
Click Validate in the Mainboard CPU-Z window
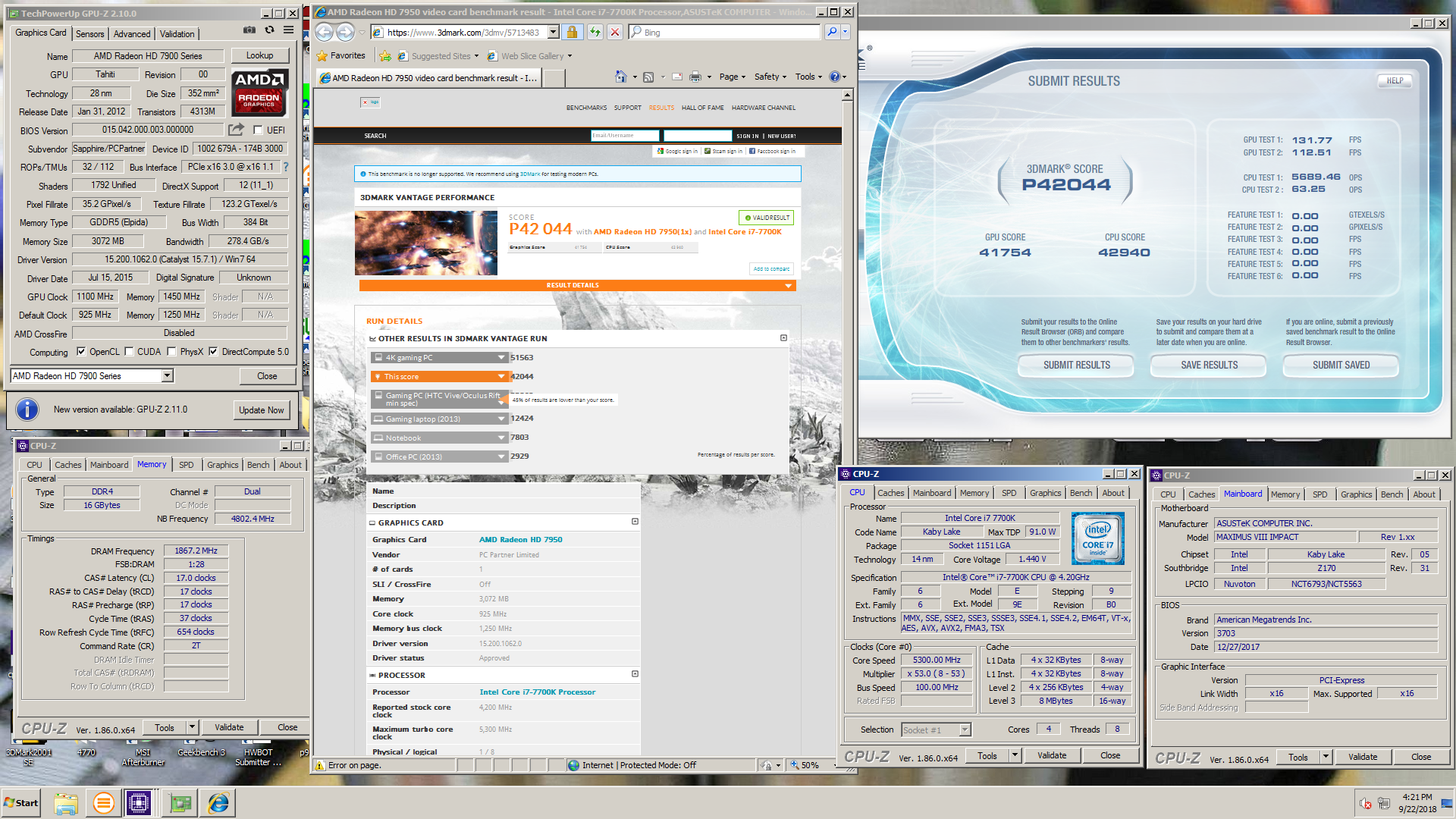(x=1363, y=757)
